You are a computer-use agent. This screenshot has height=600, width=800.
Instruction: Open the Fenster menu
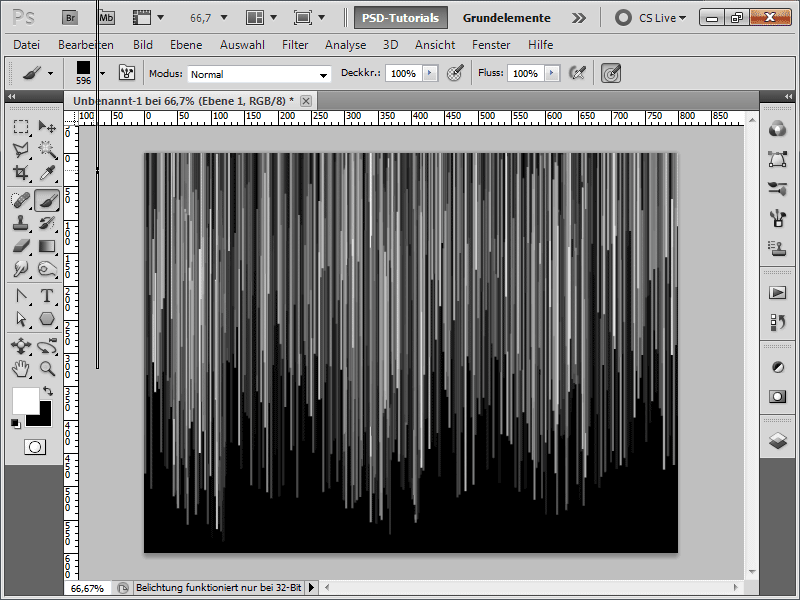point(491,45)
